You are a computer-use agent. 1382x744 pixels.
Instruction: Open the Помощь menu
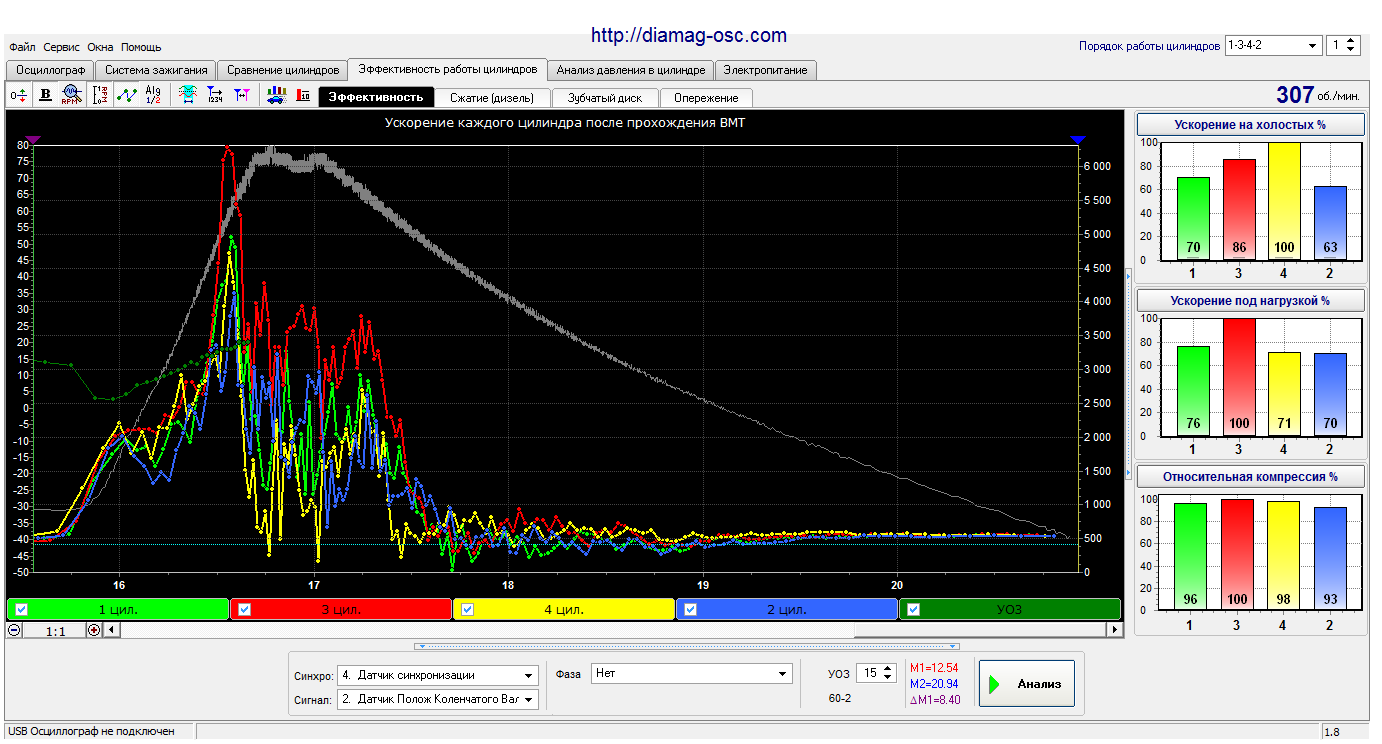(x=141, y=47)
